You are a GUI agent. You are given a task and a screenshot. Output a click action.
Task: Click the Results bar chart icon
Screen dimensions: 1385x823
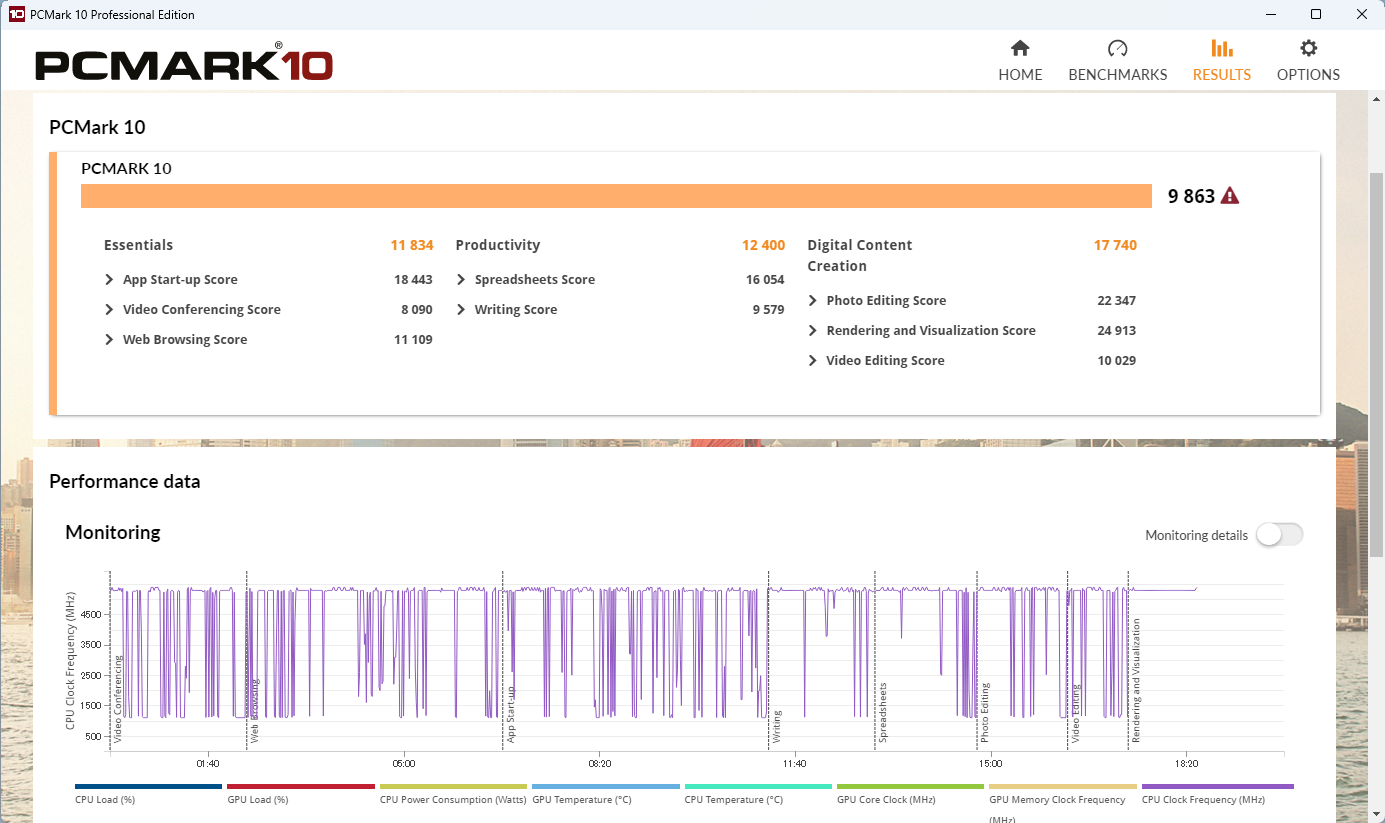1221,48
